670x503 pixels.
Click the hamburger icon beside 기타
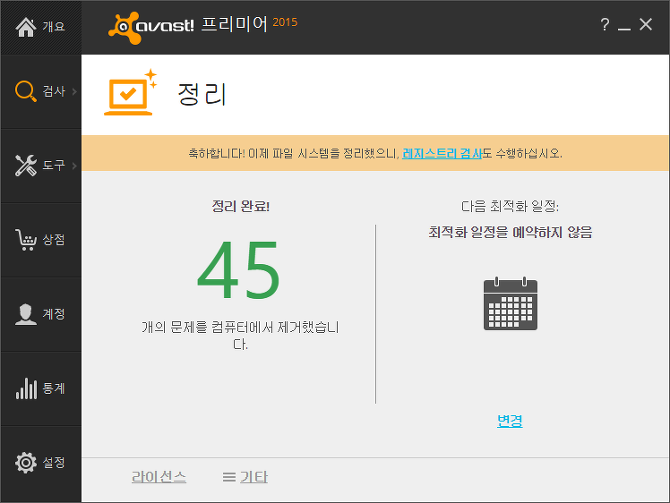click(229, 477)
